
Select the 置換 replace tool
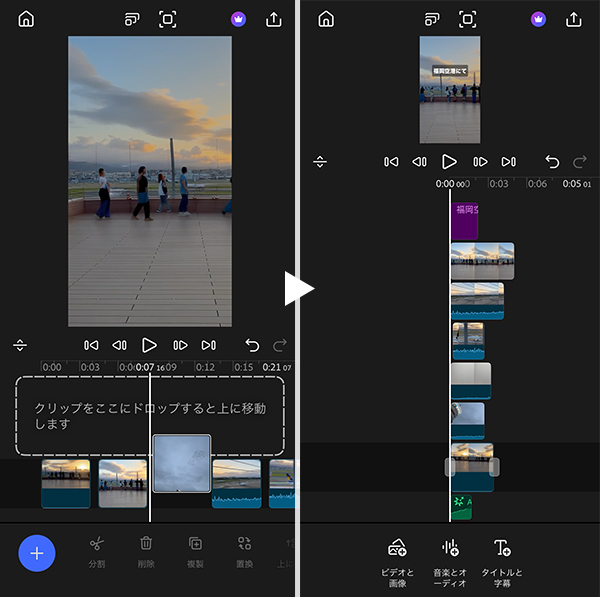[x=244, y=551]
